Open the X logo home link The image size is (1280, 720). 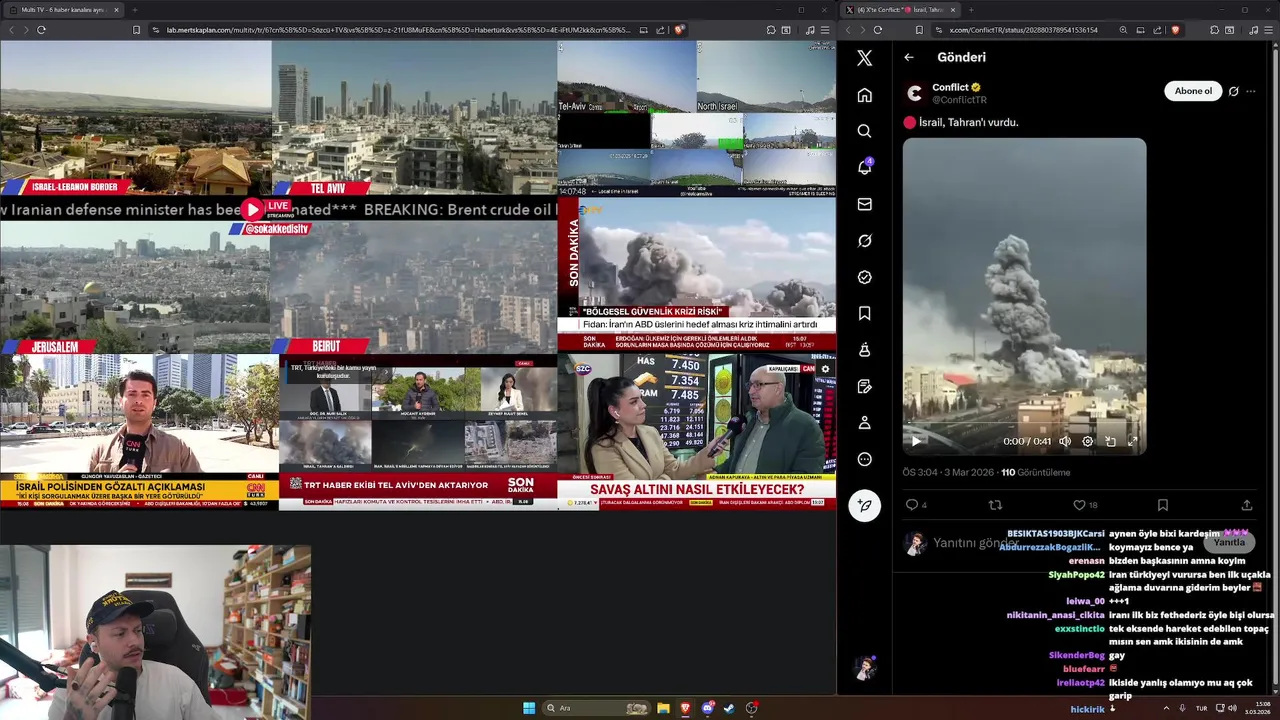865,58
